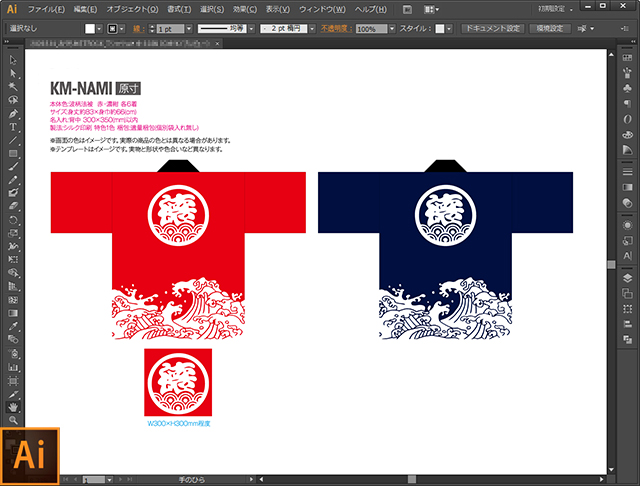Open the workspace switcher 初期設定 dropdown
The height and width of the screenshot is (486, 640).
[583, 9]
